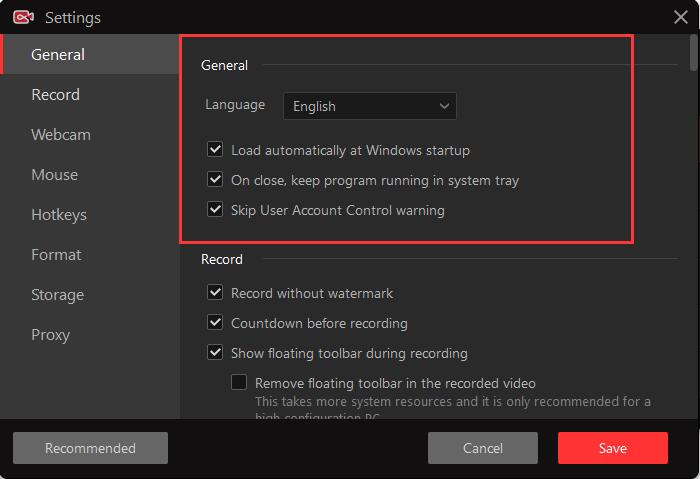Toggle Load automatically at Windows startup
Image resolution: width=700 pixels, height=479 pixels.
215,150
